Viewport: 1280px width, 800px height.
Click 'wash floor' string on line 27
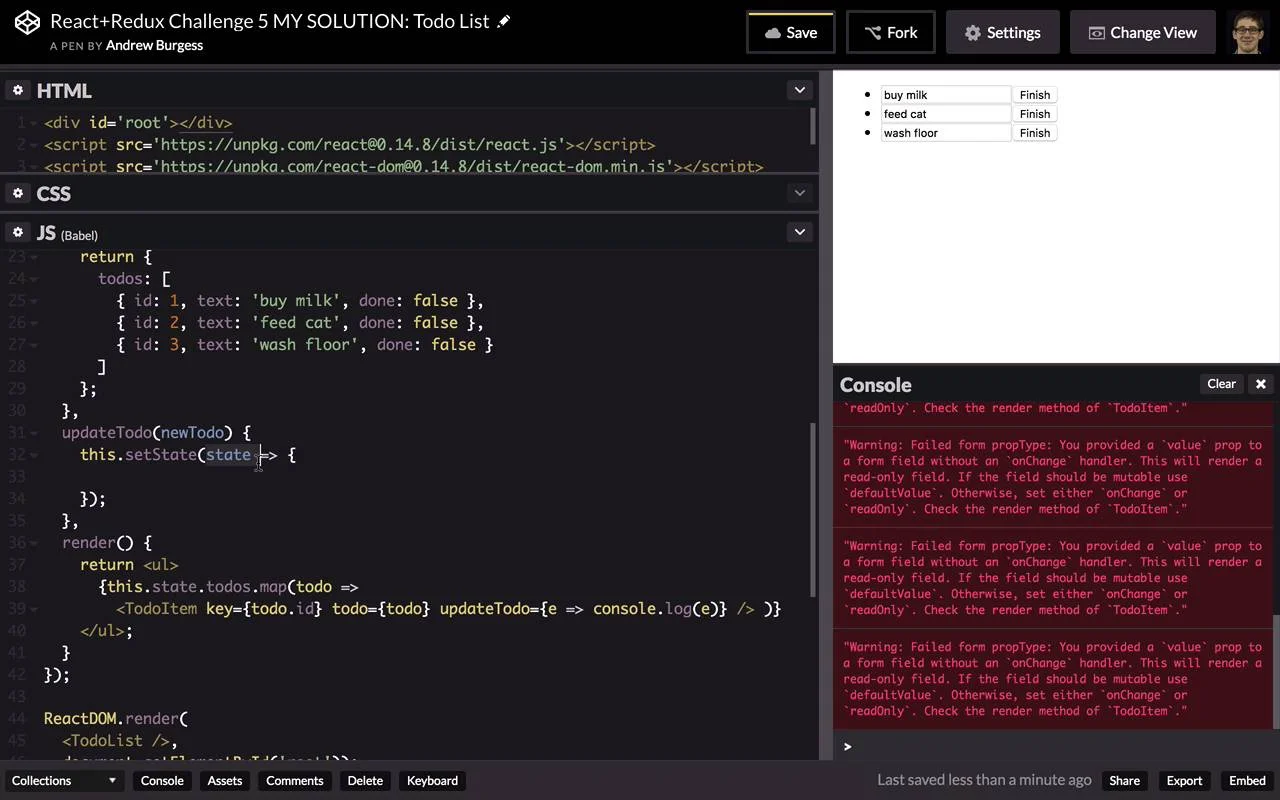tap(305, 345)
